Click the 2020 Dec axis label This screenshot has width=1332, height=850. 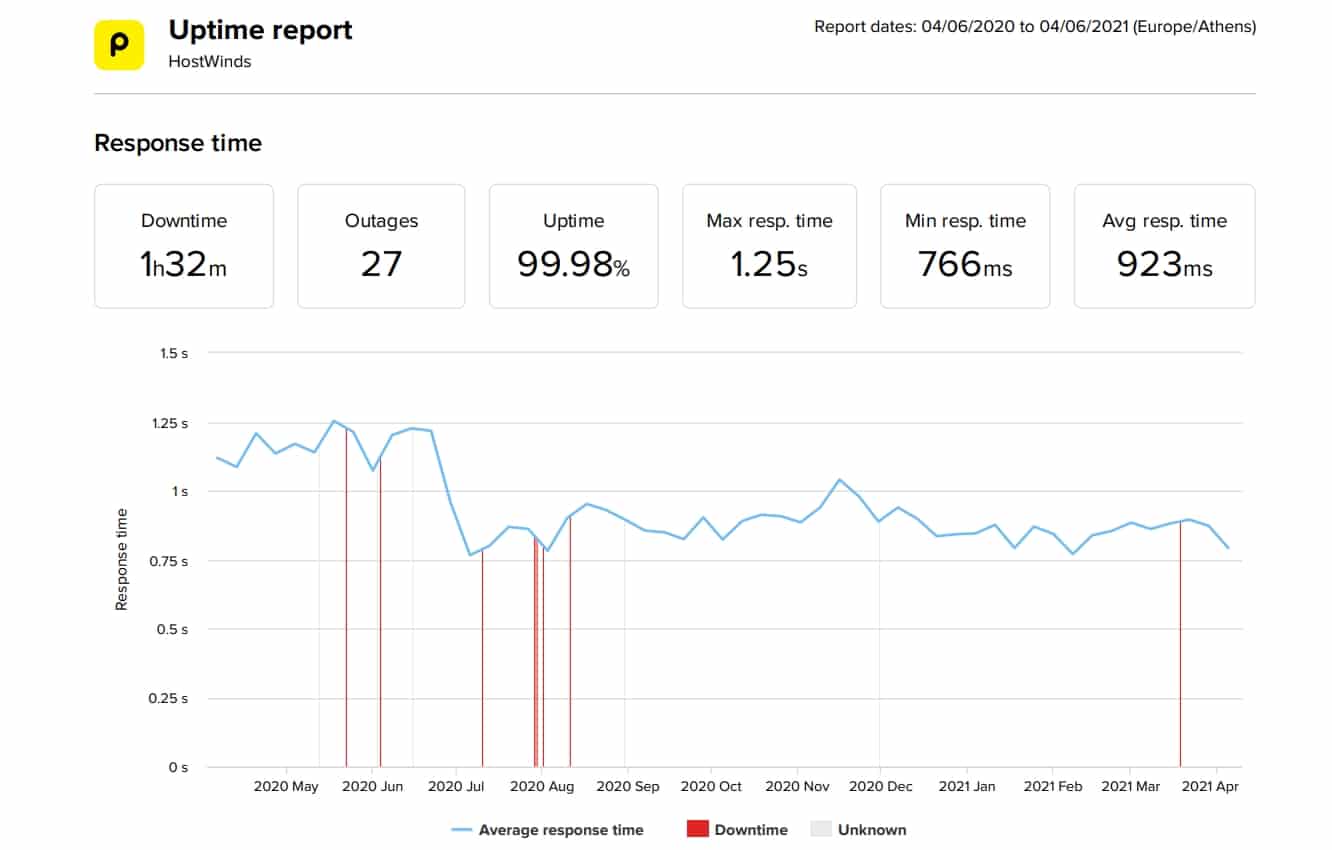(x=880, y=787)
